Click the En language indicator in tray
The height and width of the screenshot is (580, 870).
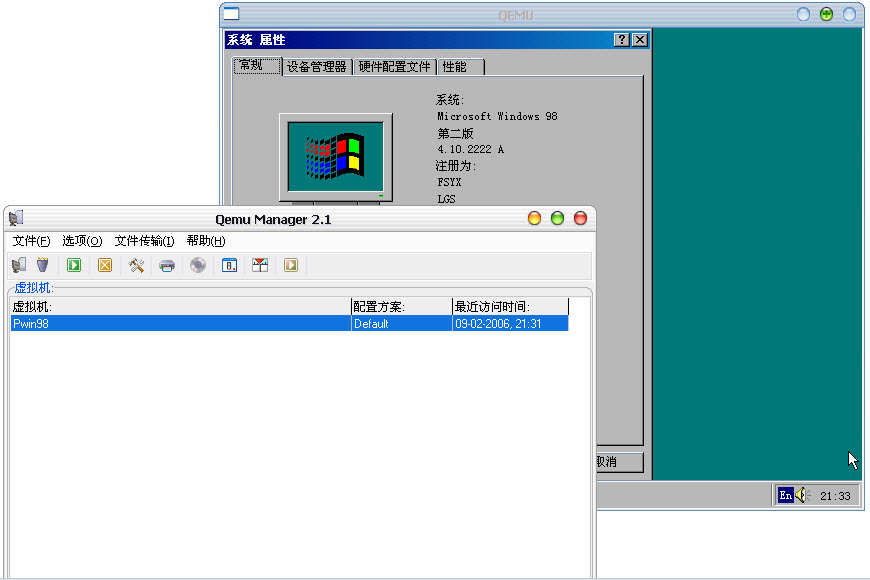786,495
